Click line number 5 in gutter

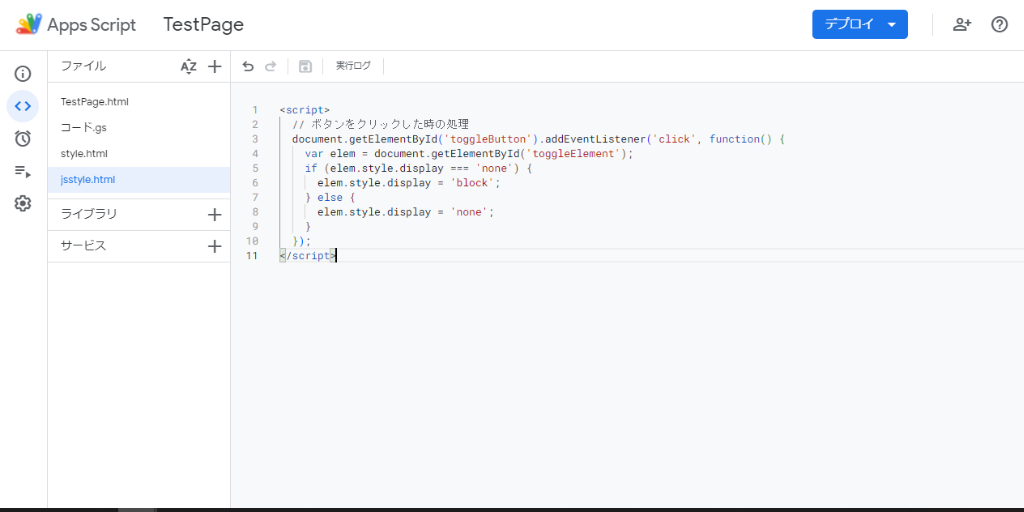[x=255, y=168]
